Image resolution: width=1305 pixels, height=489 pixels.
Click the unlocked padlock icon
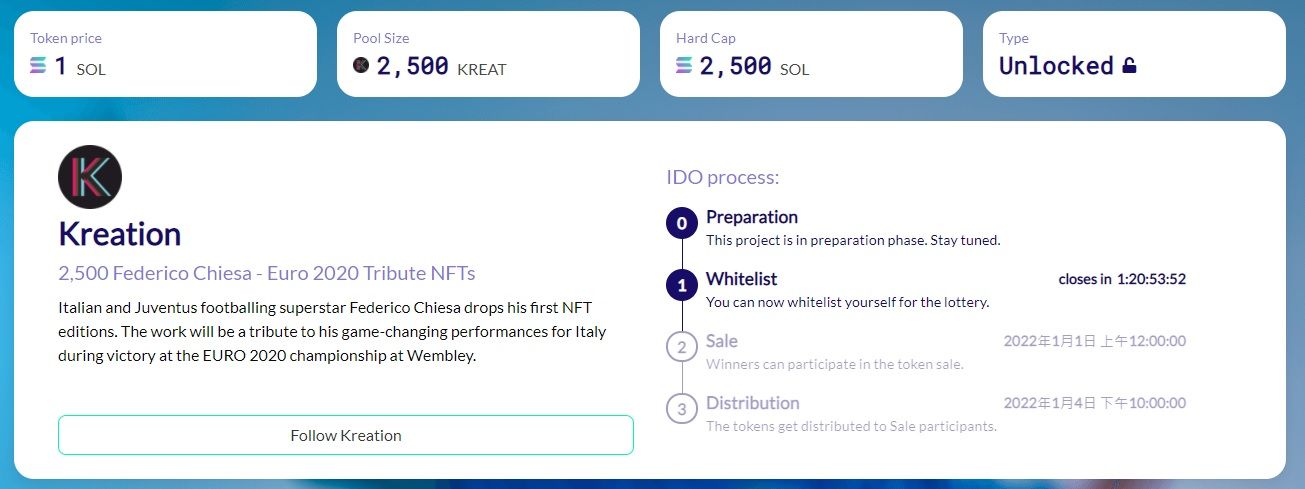pos(1129,67)
